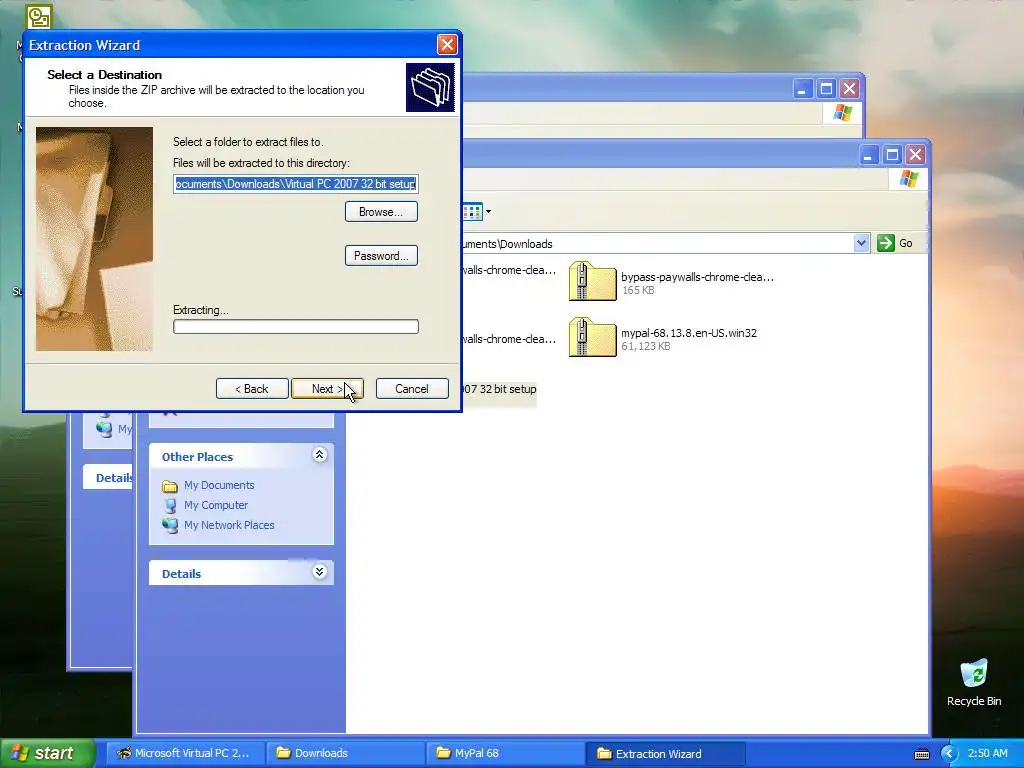Image resolution: width=1024 pixels, height=768 pixels.
Task: Maximize the Downloads window
Action: [892, 155]
